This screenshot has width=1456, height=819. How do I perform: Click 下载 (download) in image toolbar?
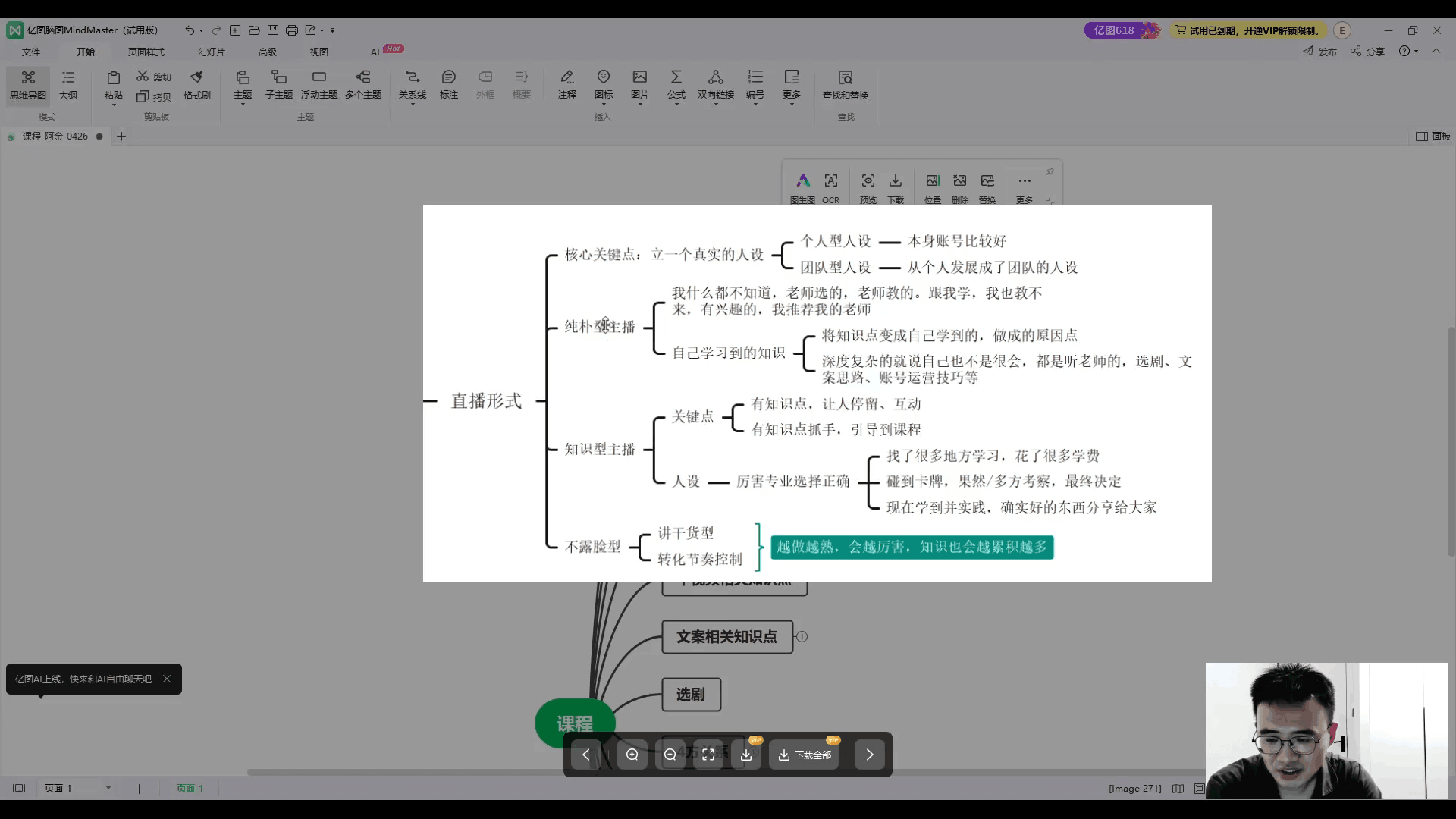pyautogui.click(x=896, y=189)
